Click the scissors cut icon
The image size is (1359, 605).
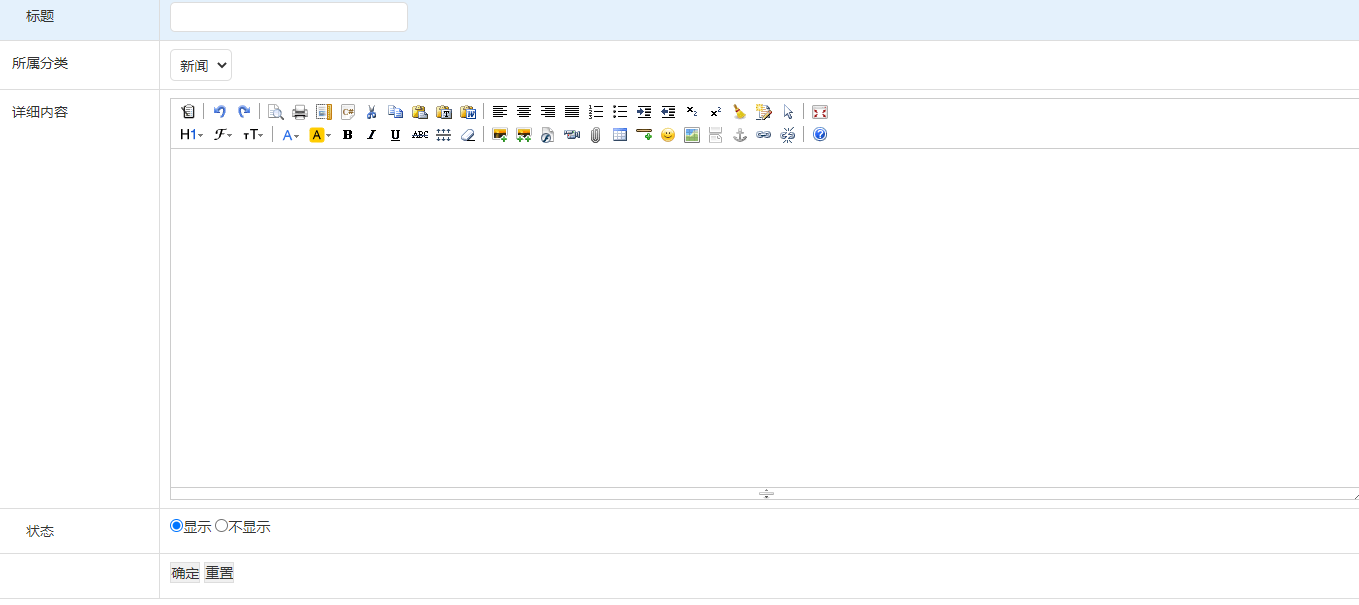point(371,112)
